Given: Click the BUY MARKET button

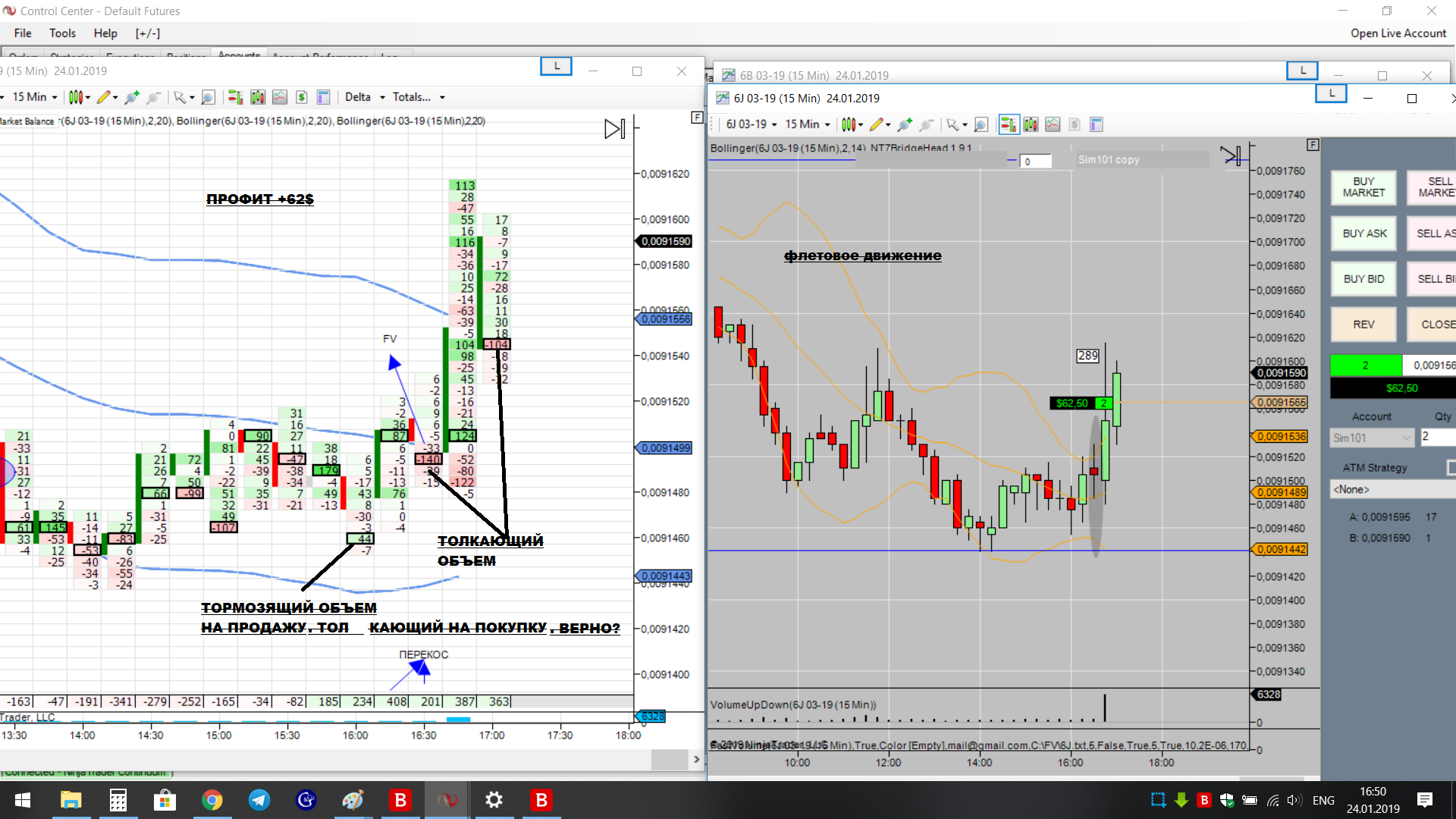Looking at the screenshot, I should click(1363, 187).
